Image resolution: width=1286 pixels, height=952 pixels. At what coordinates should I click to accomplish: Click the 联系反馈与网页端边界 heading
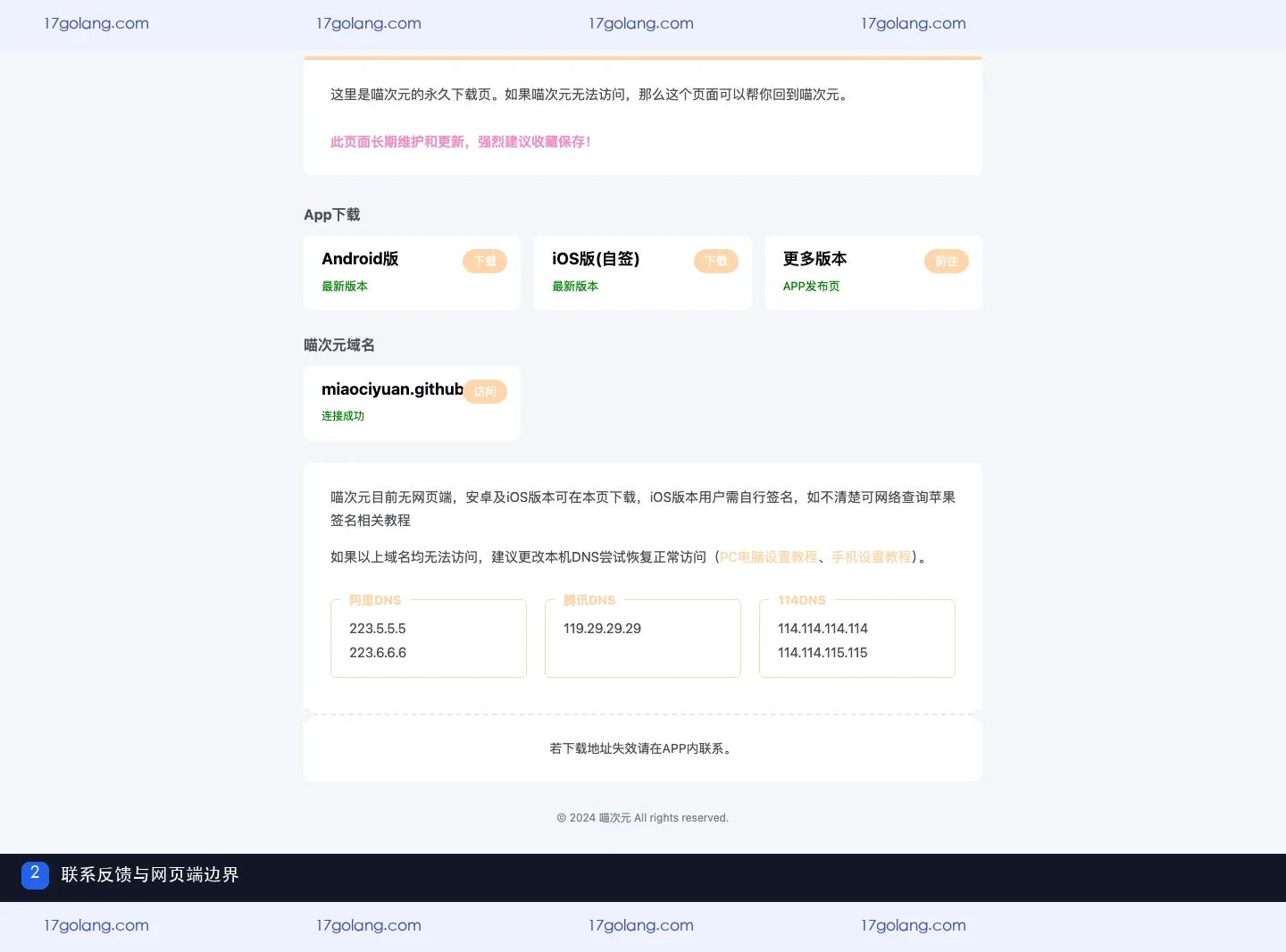click(150, 875)
